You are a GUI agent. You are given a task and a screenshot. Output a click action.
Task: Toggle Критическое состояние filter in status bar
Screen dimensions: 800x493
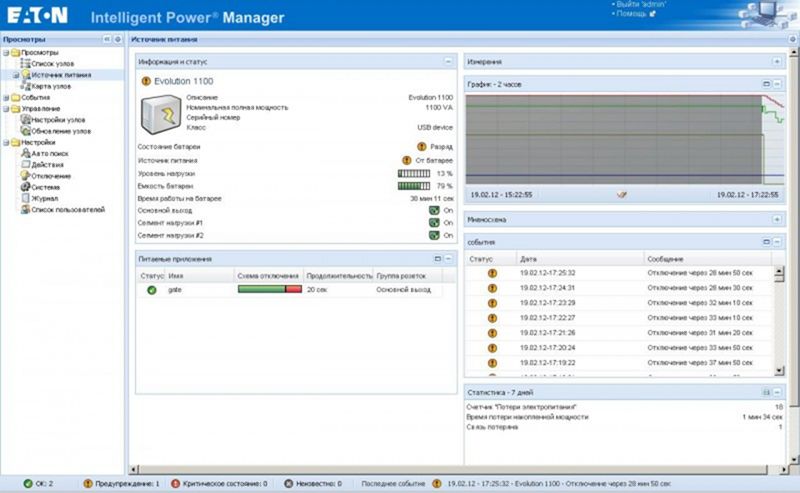click(x=222, y=483)
